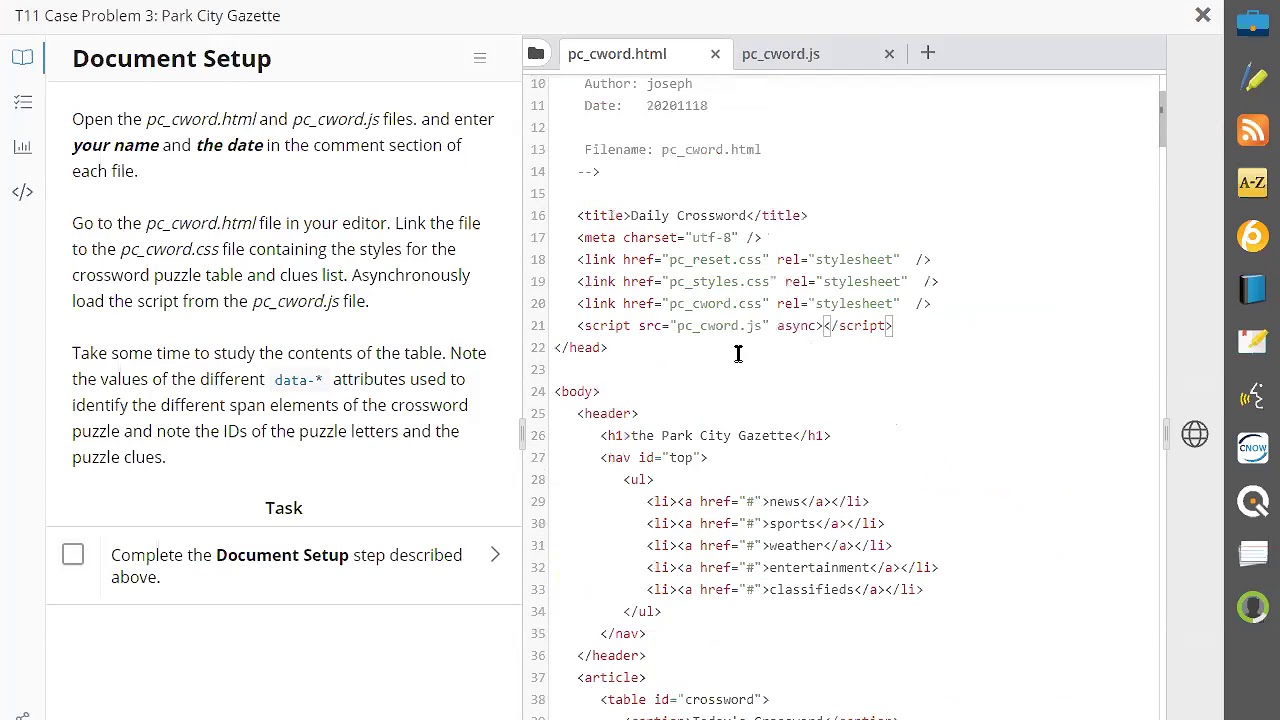Screen dimensions: 1280x720
Task: Click the 'Date: 20201118' comment line
Action: [x=646, y=106]
